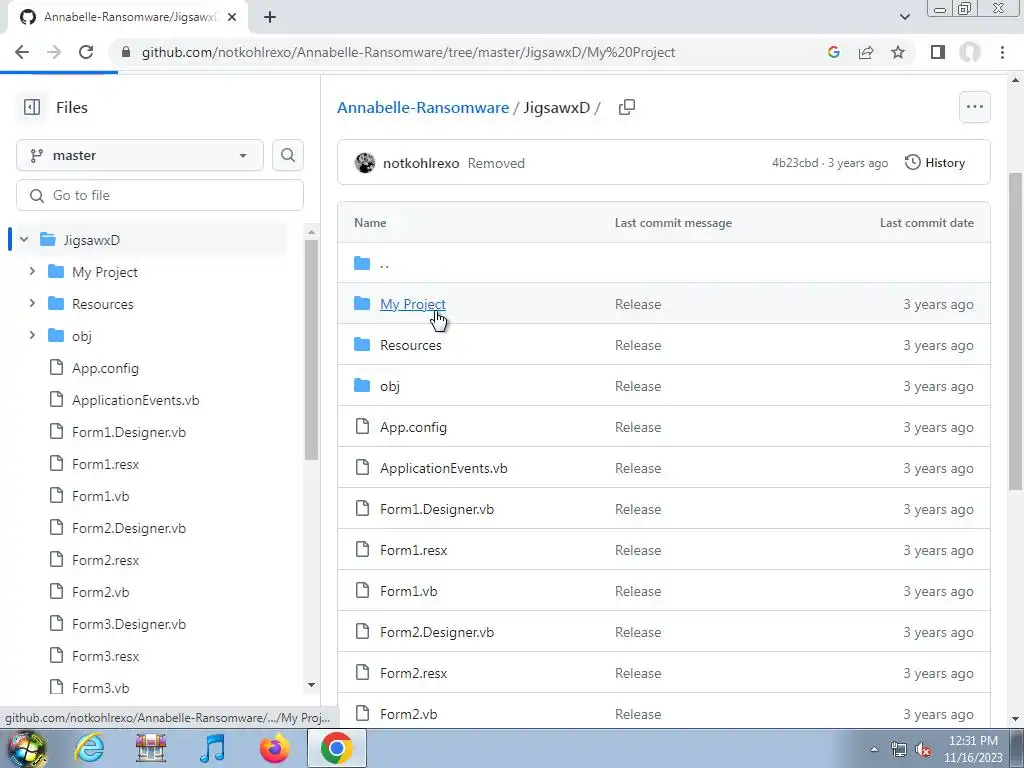Viewport: 1024px width, 768px height.
Task: Copy the path with the copy icon
Action: pyautogui.click(x=626, y=107)
